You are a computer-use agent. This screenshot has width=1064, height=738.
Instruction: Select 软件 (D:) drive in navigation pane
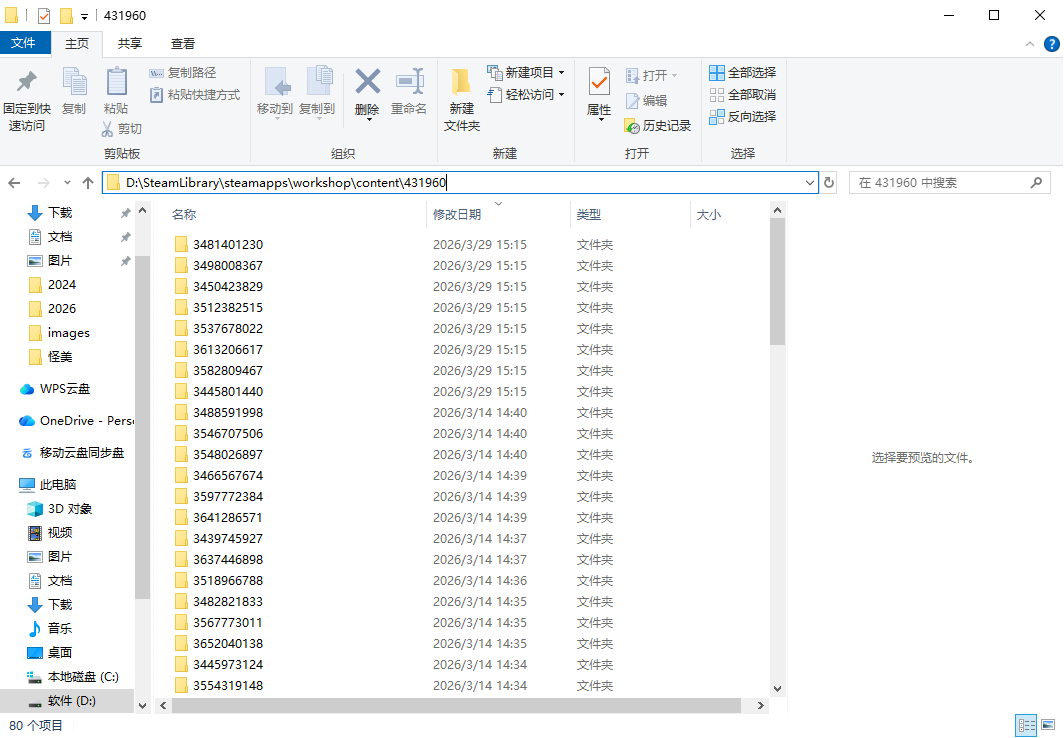(x=71, y=701)
